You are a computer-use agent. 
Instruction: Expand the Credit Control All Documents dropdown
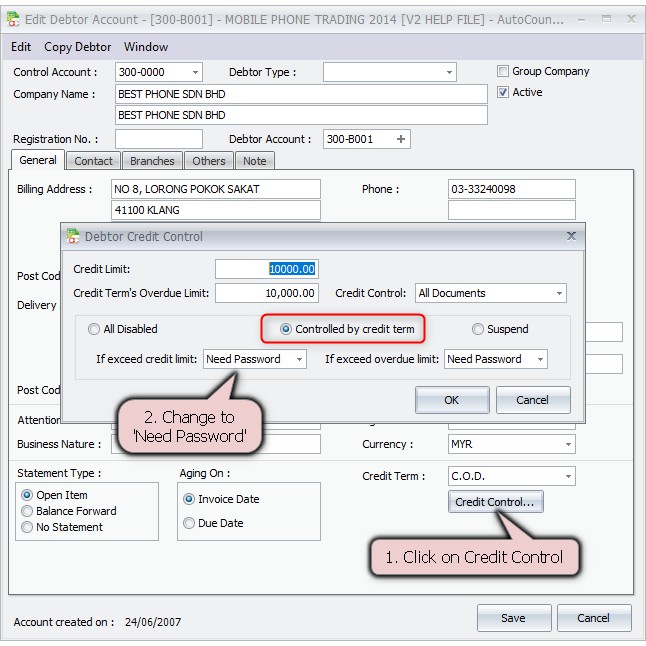(x=557, y=294)
